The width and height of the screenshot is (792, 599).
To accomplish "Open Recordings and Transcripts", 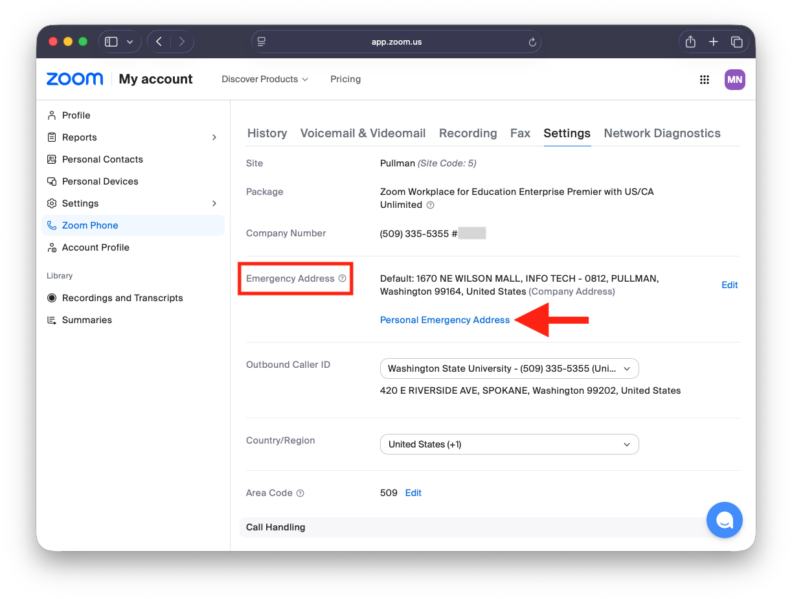I will (x=122, y=298).
